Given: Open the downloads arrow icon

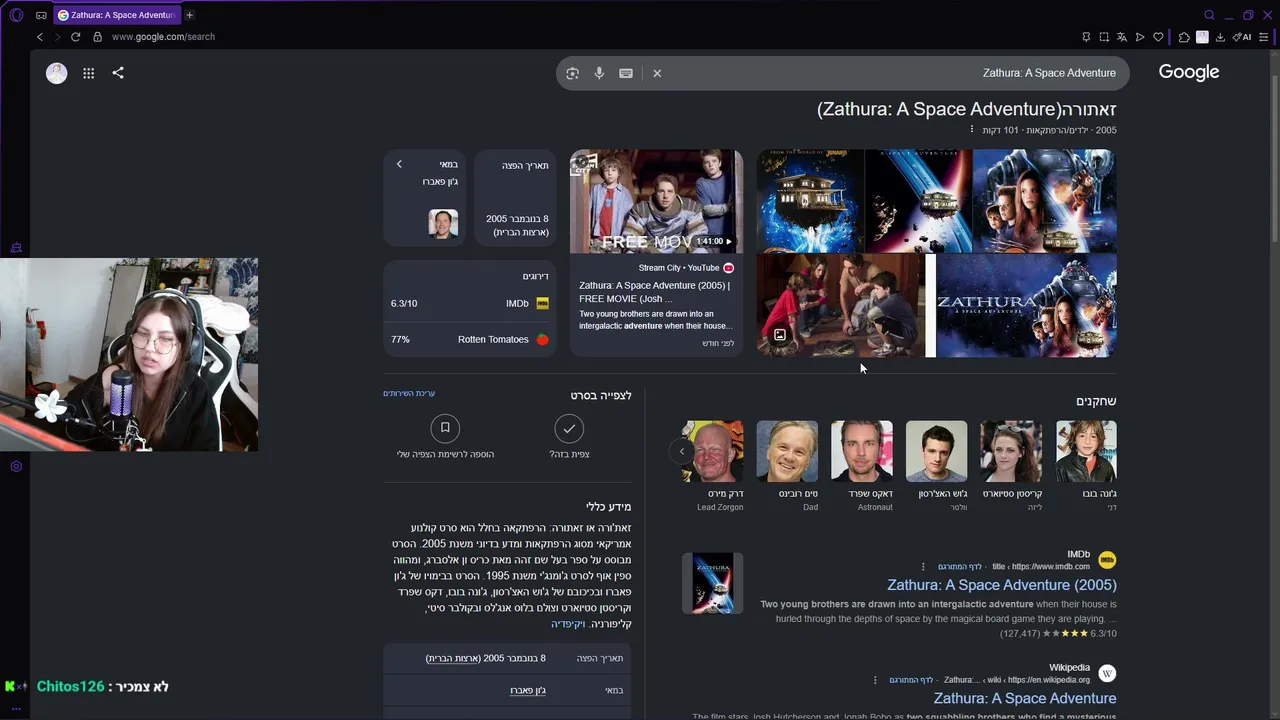Looking at the screenshot, I should coord(1220,37).
